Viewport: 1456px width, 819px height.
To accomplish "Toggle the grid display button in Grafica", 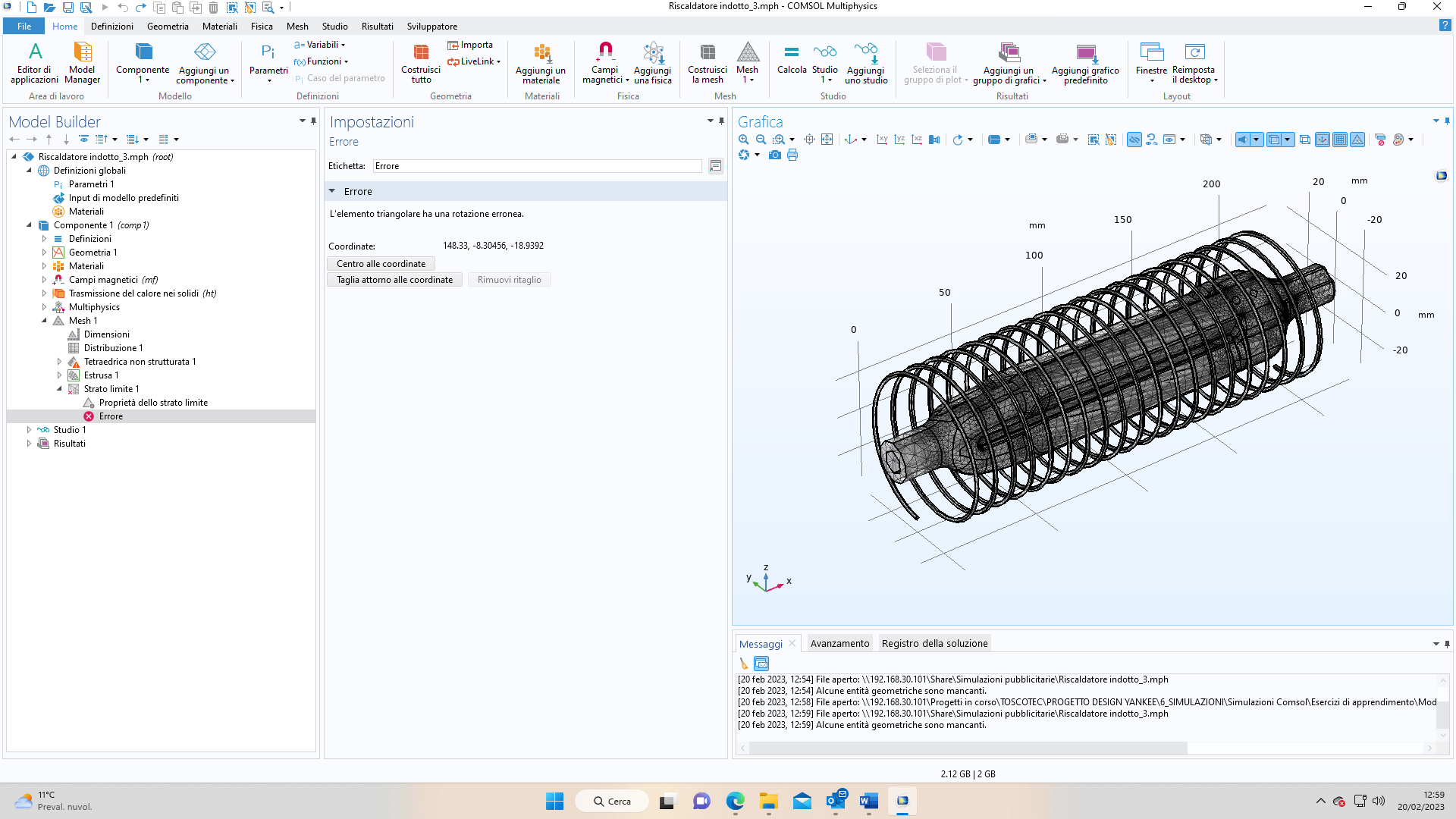I will tap(1340, 140).
